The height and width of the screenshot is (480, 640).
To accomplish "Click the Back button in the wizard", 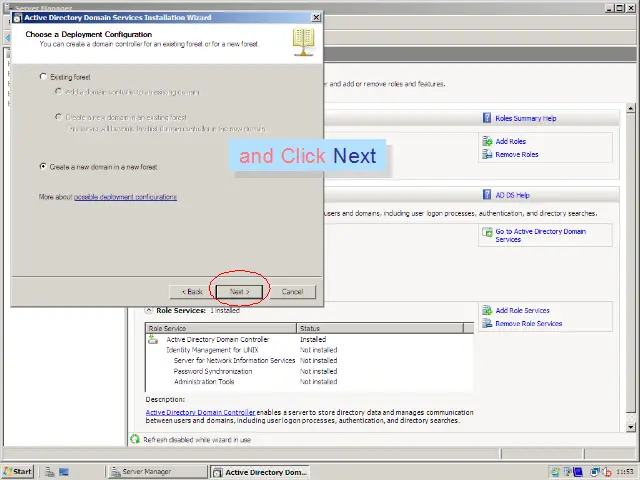I will 192,291.
